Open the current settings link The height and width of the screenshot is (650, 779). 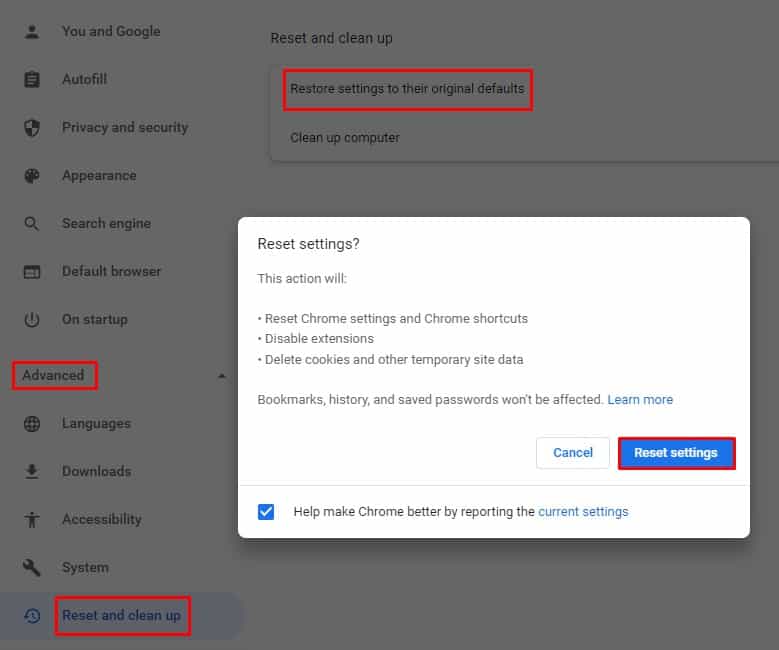click(x=583, y=512)
